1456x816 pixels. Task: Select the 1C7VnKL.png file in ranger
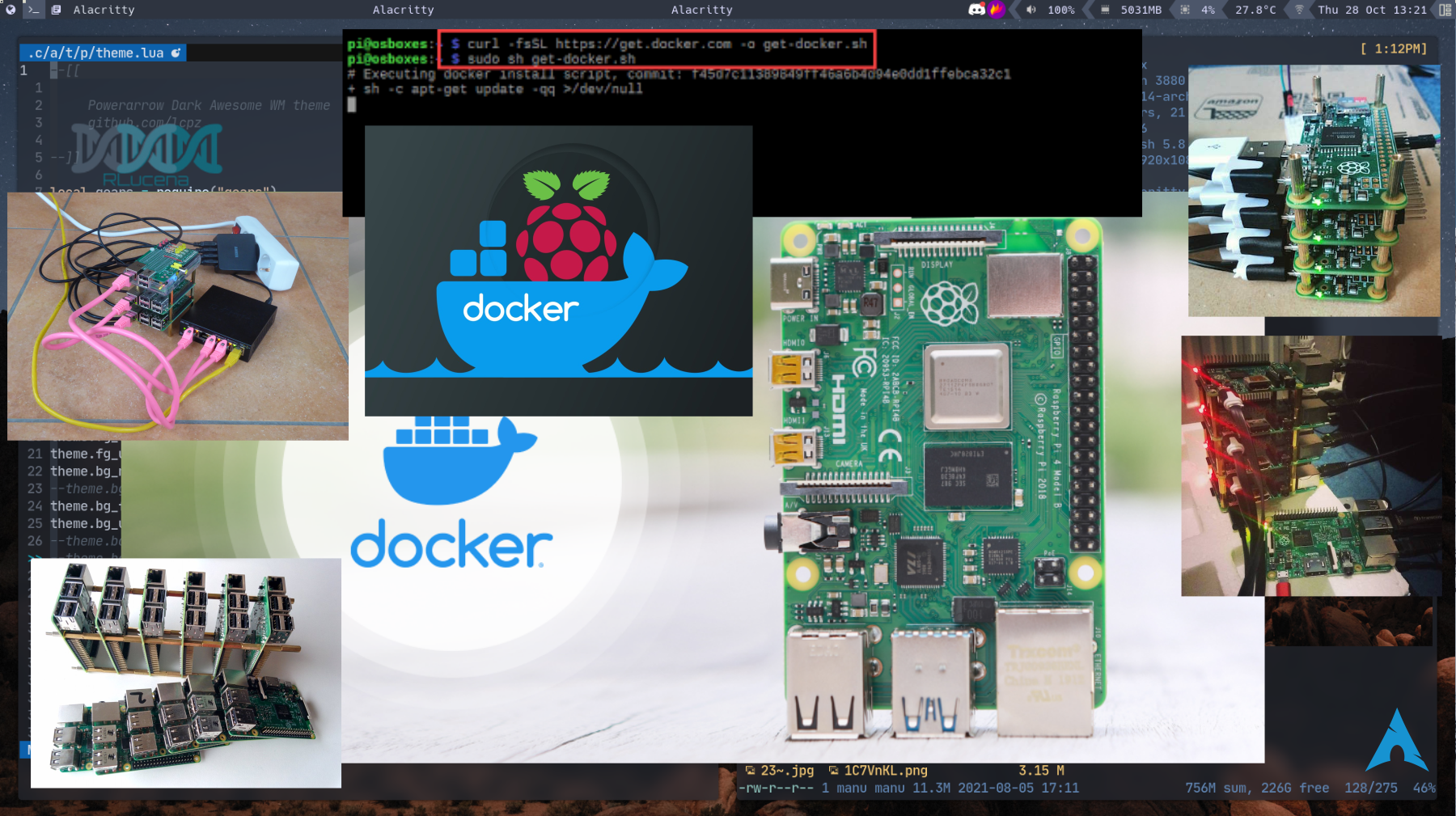[878, 771]
